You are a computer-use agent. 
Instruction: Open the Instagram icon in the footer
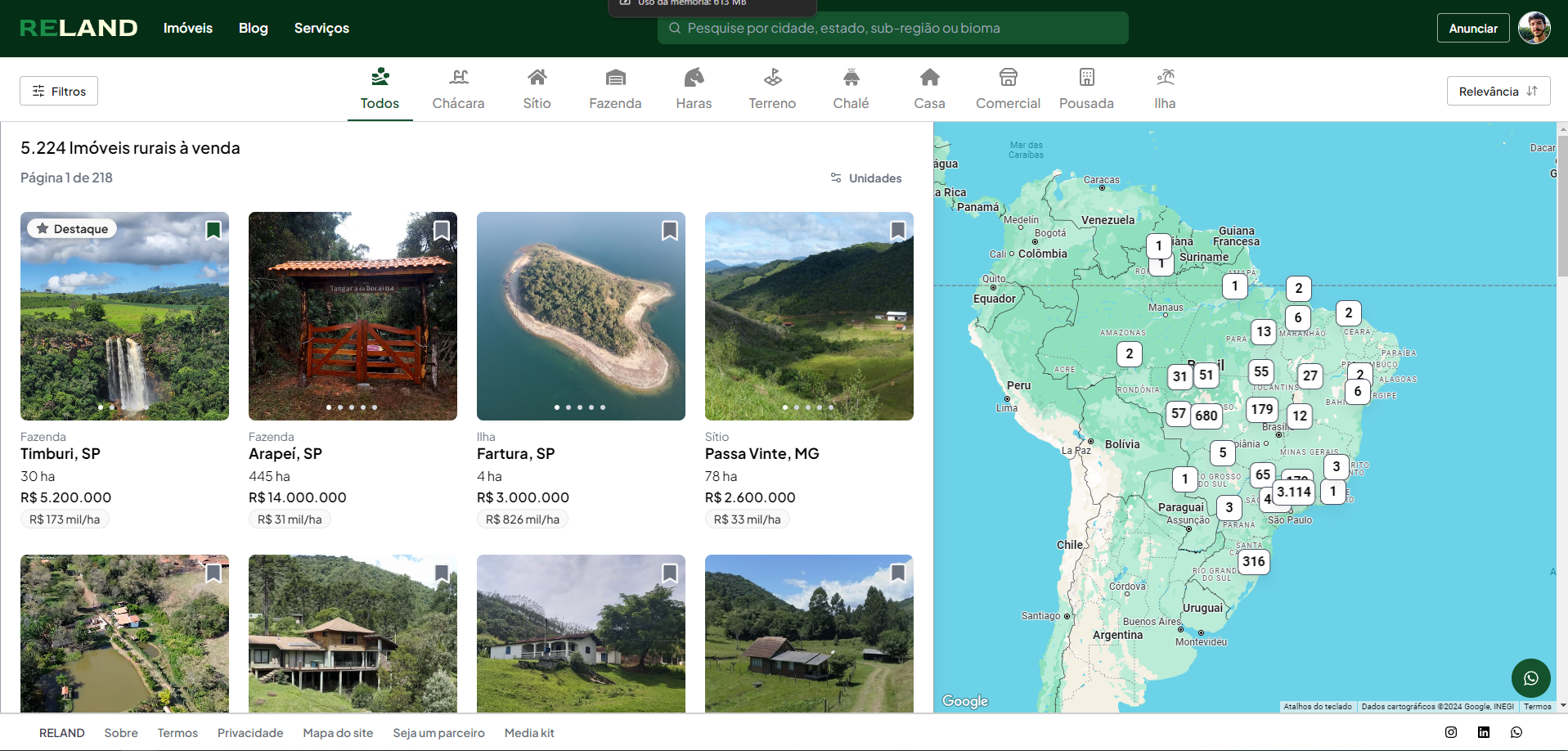point(1451,732)
